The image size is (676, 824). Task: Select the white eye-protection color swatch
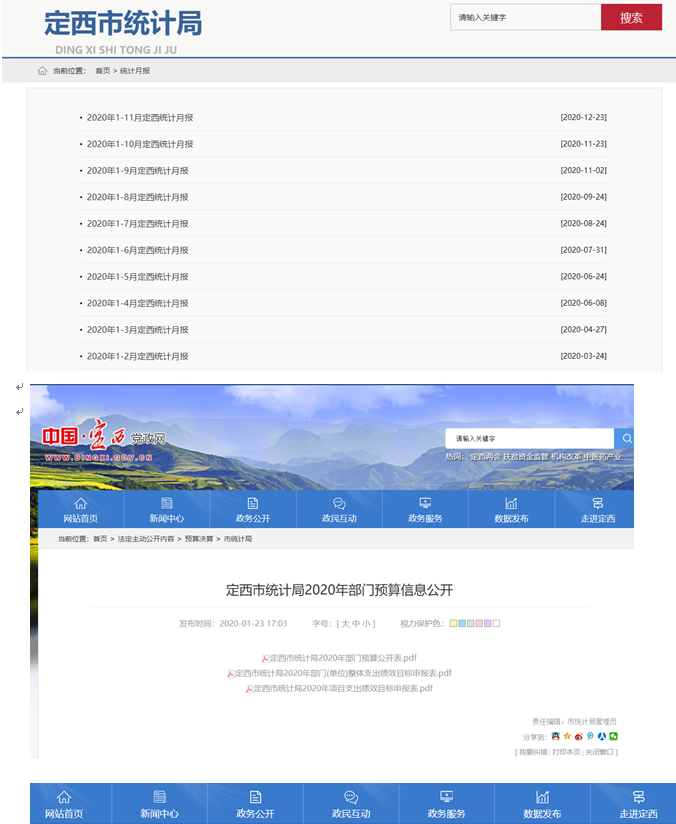[496, 623]
